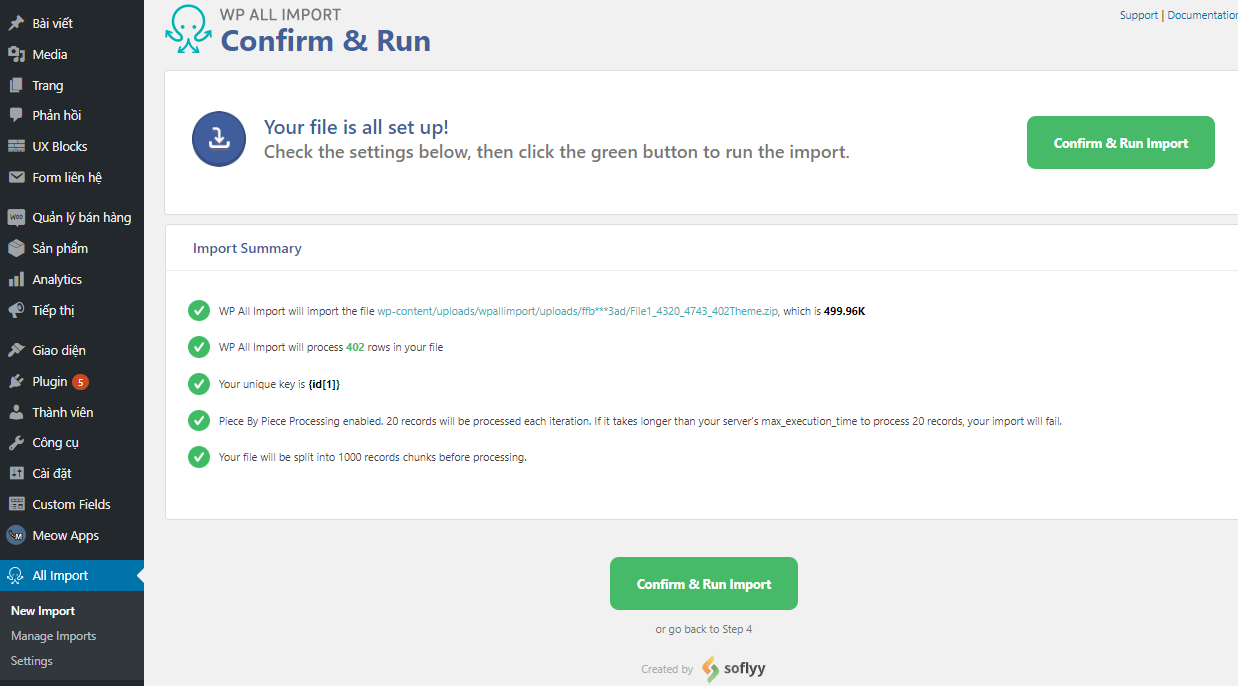Click the Giao diện brush icon

[16, 350]
